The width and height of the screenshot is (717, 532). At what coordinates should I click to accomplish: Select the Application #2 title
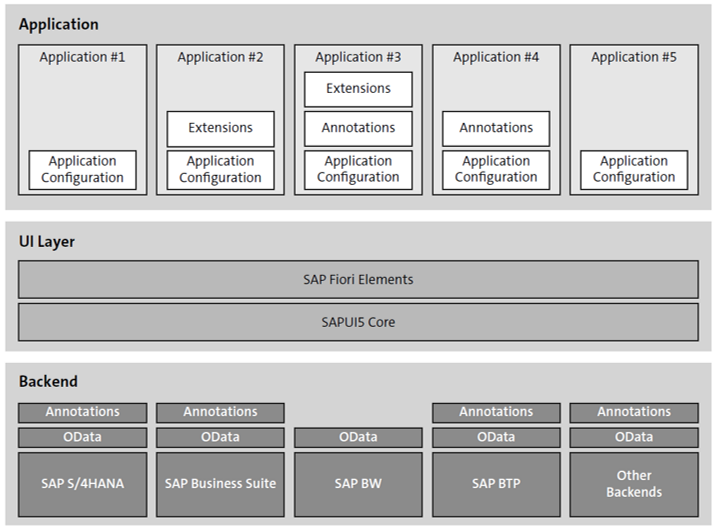pyautogui.click(x=220, y=57)
